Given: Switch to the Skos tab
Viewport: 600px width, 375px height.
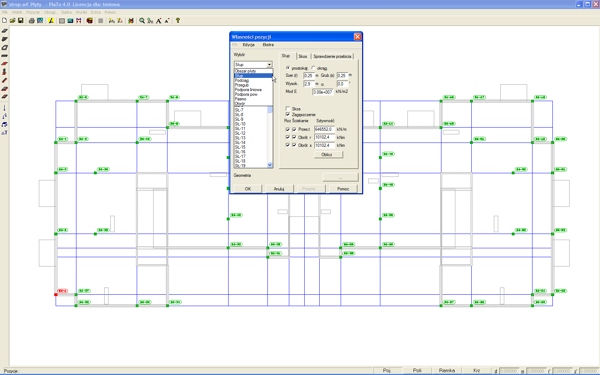Looking at the screenshot, I should [303, 56].
